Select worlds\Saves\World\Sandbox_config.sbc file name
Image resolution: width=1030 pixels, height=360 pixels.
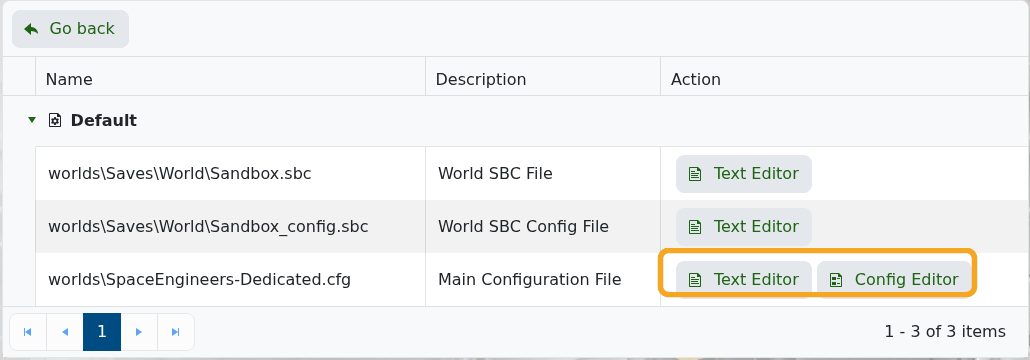(208, 227)
